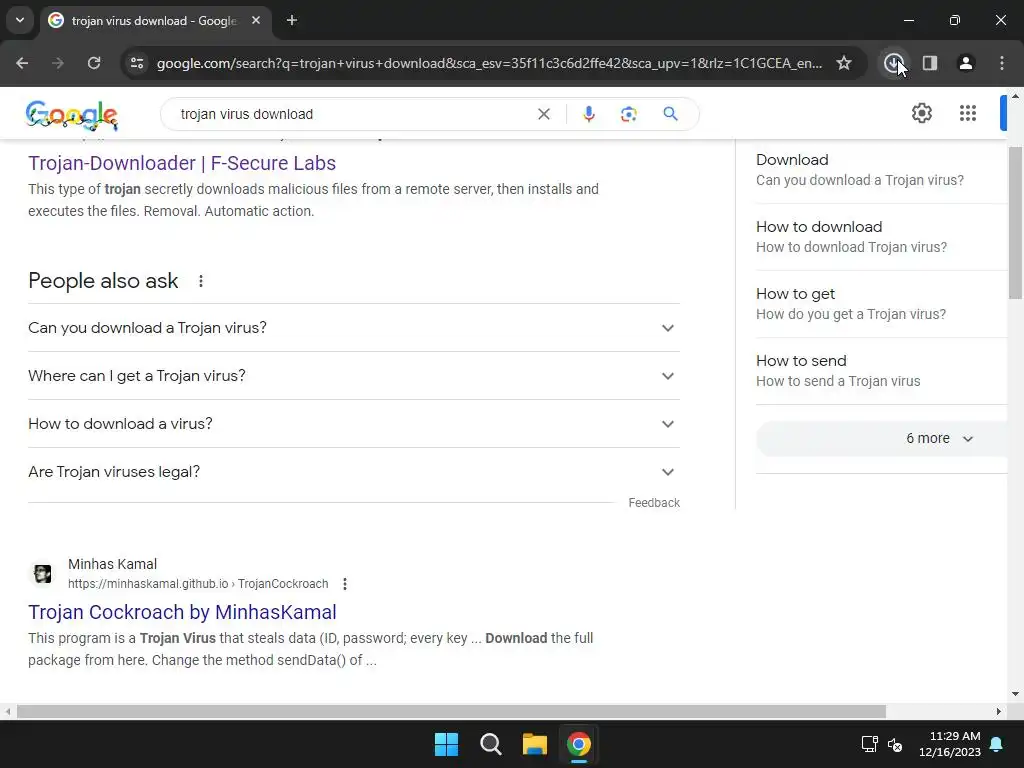Click in the Google search input field
The image size is (1024, 768).
353,114
